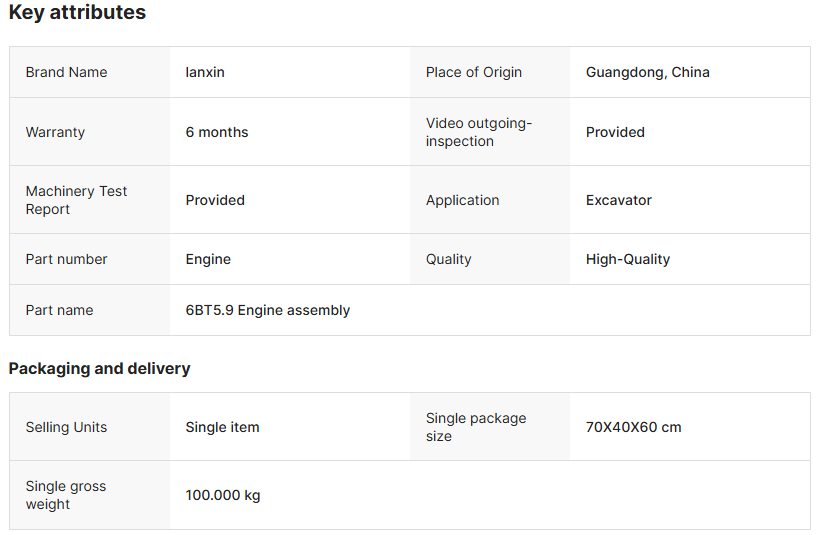Select the 6 months warranty value
Screen dimensions: 826x535
[x=217, y=132]
